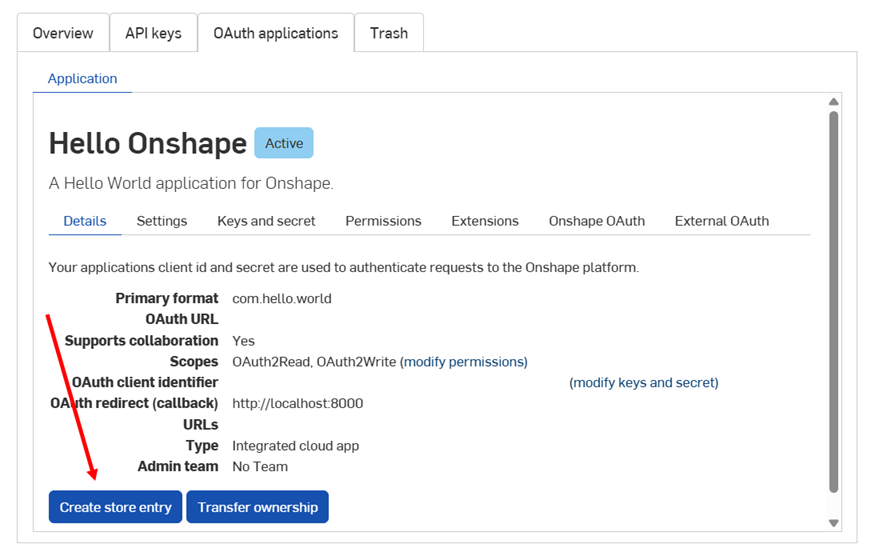The width and height of the screenshot is (871, 560).
Task: Select the OAuth applications tab
Action: 276,33
